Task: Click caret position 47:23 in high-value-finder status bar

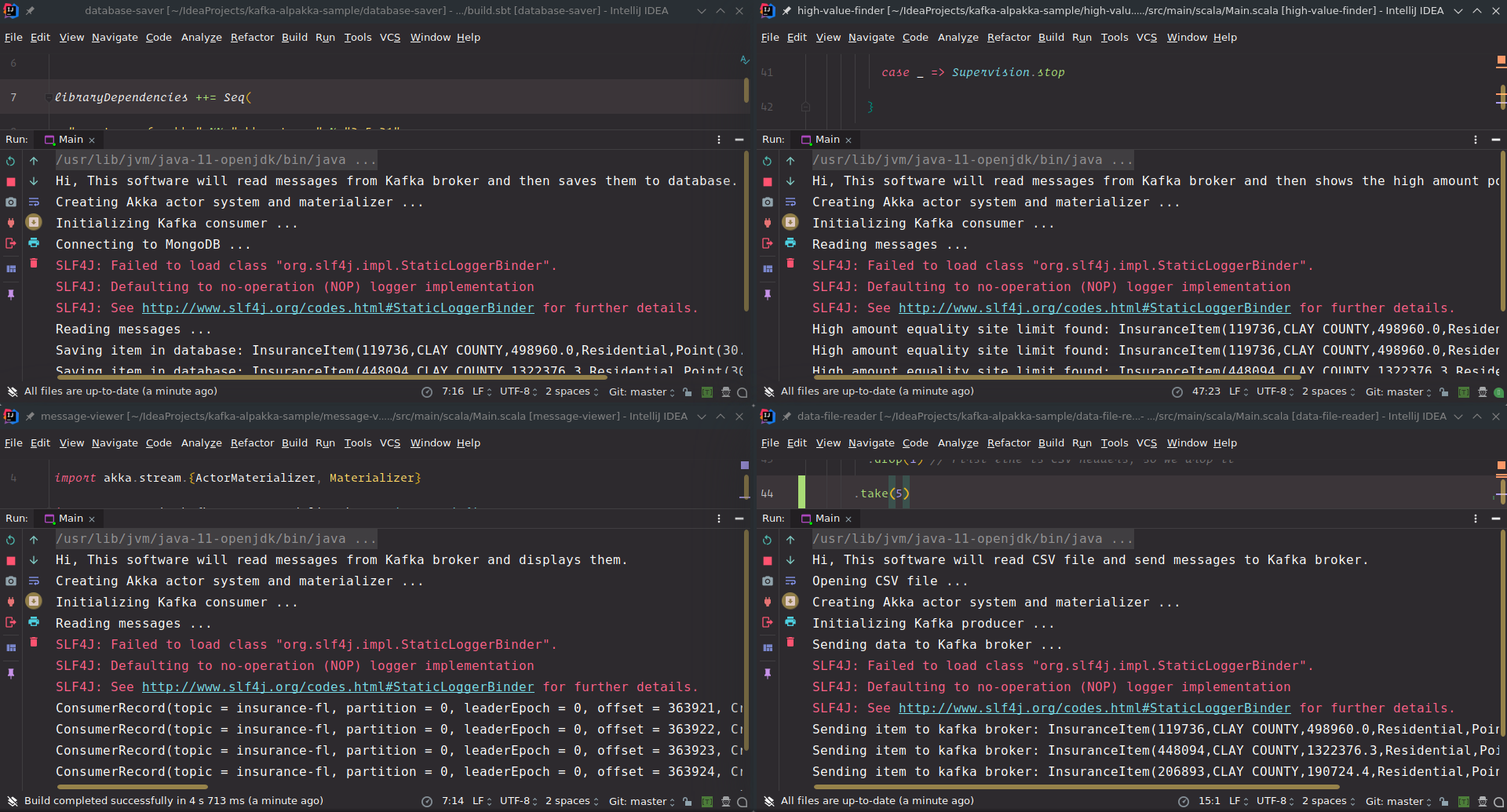Action: pyautogui.click(x=1206, y=391)
